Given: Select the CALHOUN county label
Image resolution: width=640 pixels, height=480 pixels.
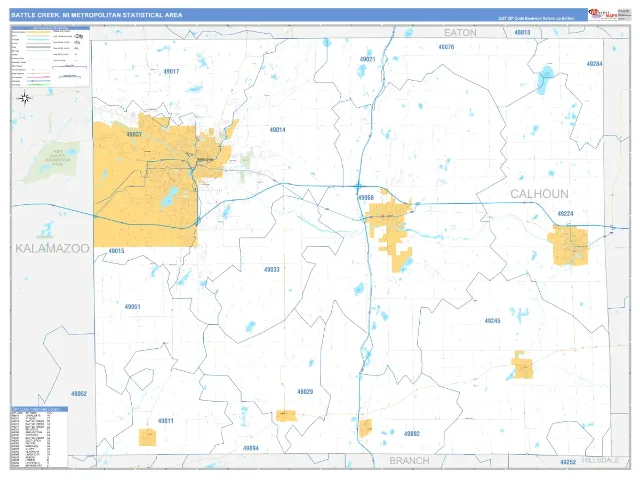Looking at the screenshot, I should 539,194.
